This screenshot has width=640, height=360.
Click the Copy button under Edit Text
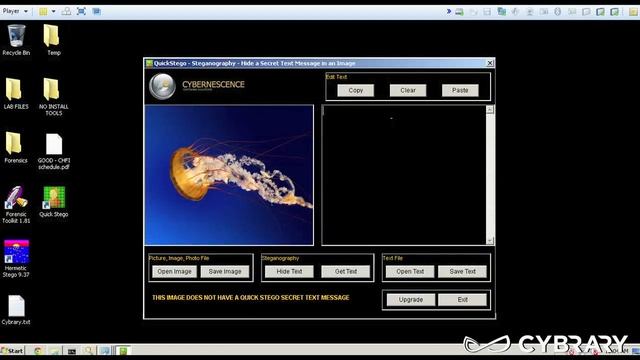point(356,91)
